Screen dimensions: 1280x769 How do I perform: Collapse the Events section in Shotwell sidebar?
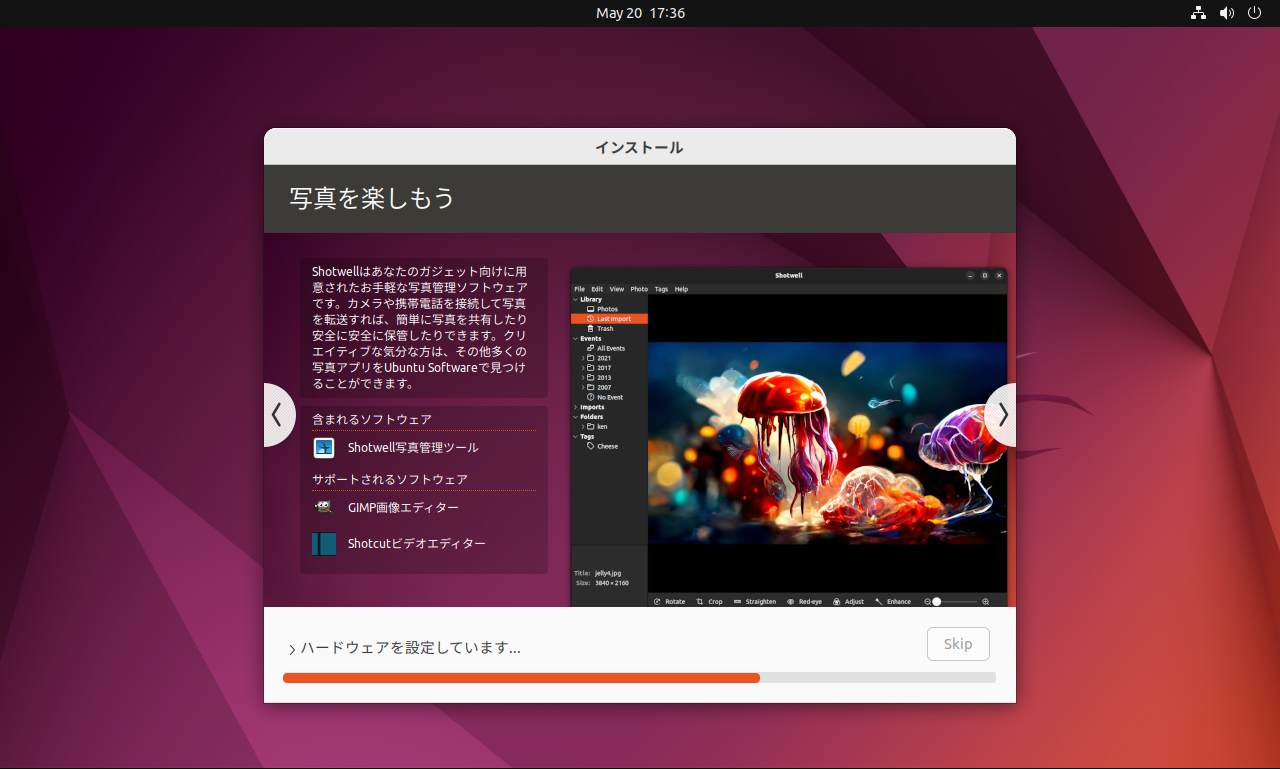tap(575, 338)
